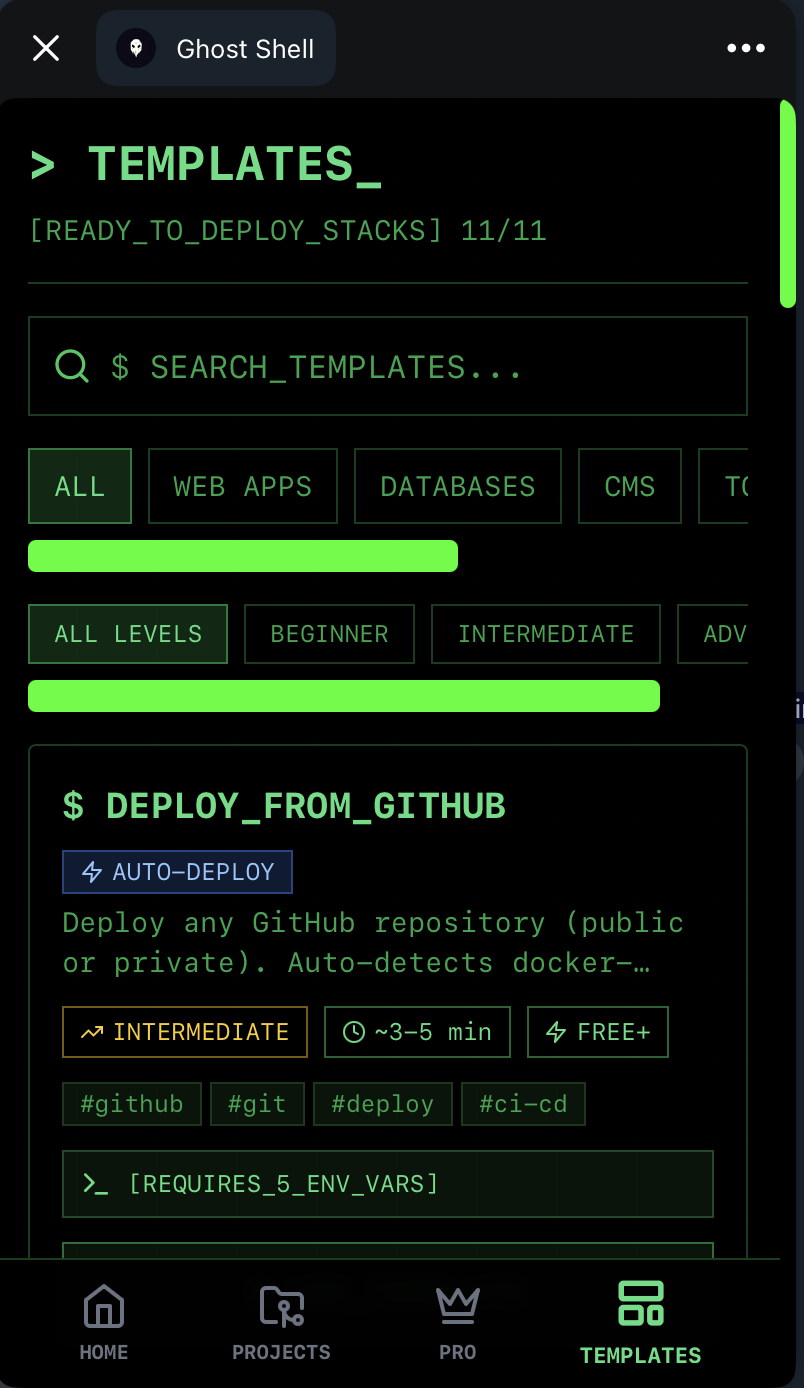This screenshot has width=804, height=1388.
Task: Expand the REQUIRES_5_ENV_VARS section
Action: [388, 1184]
